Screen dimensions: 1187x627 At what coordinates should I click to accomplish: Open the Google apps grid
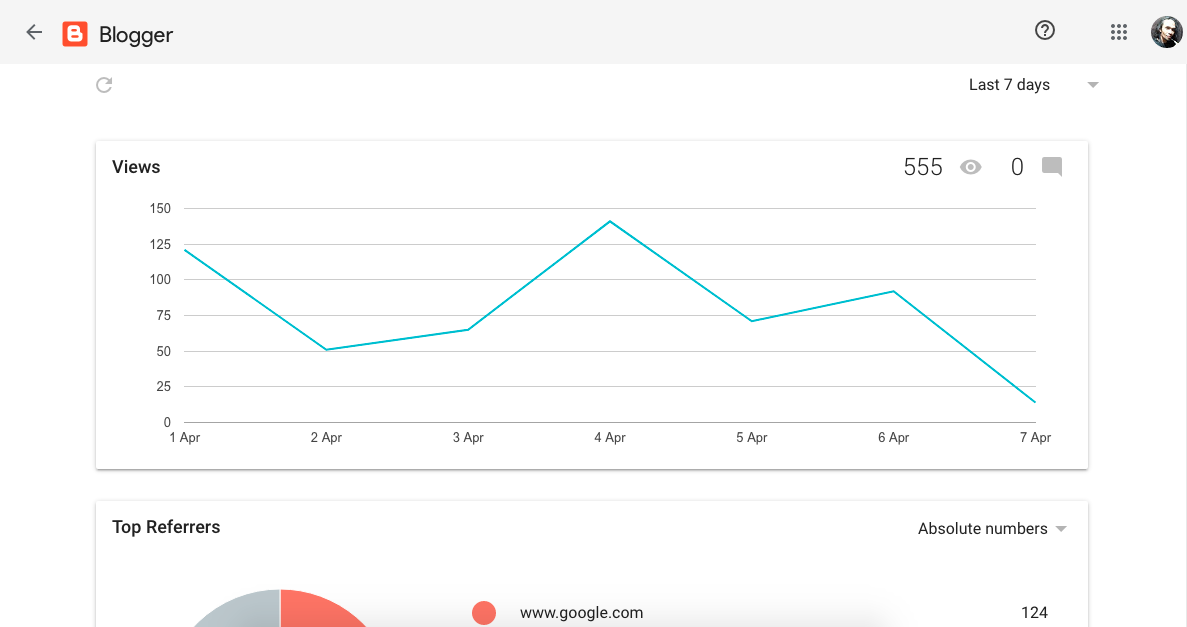[1119, 32]
